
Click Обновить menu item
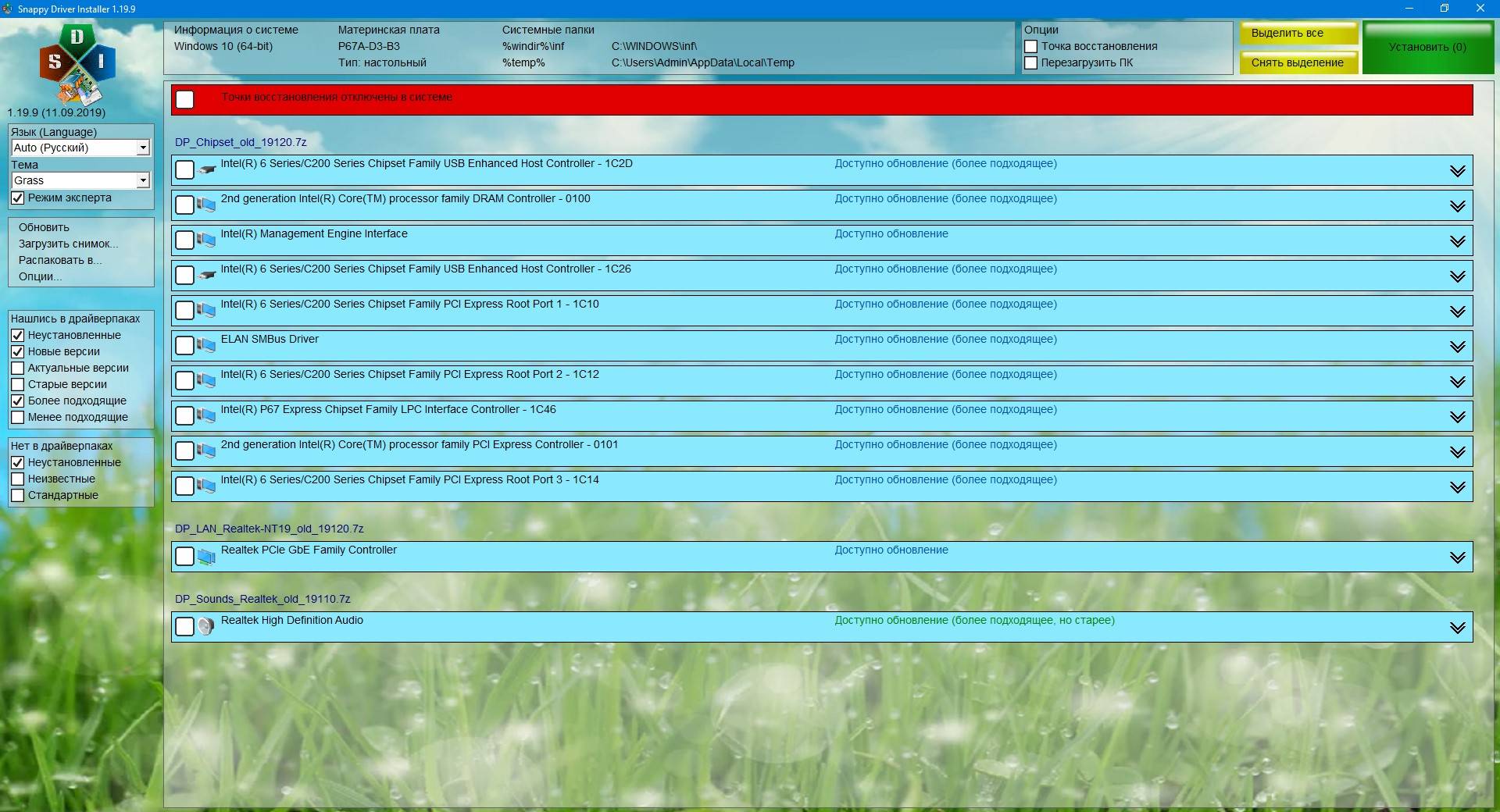tap(44, 227)
